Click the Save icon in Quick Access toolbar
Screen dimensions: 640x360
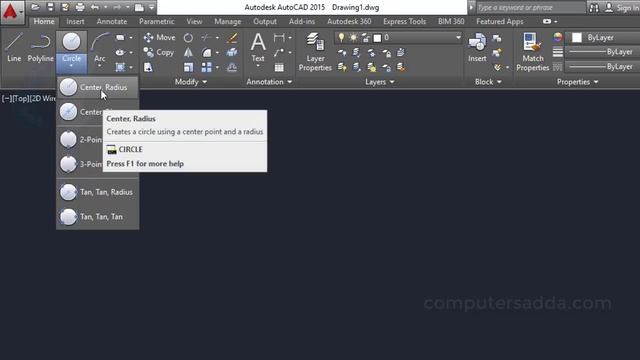click(x=50, y=7)
